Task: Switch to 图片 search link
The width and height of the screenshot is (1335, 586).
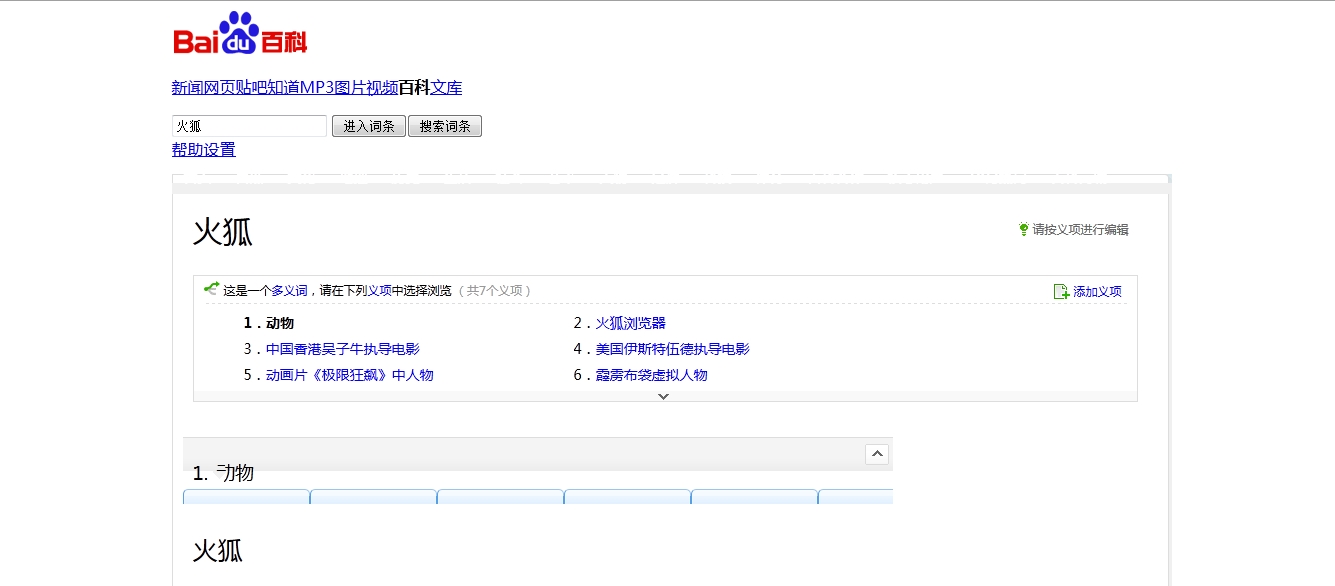Action: (x=351, y=88)
